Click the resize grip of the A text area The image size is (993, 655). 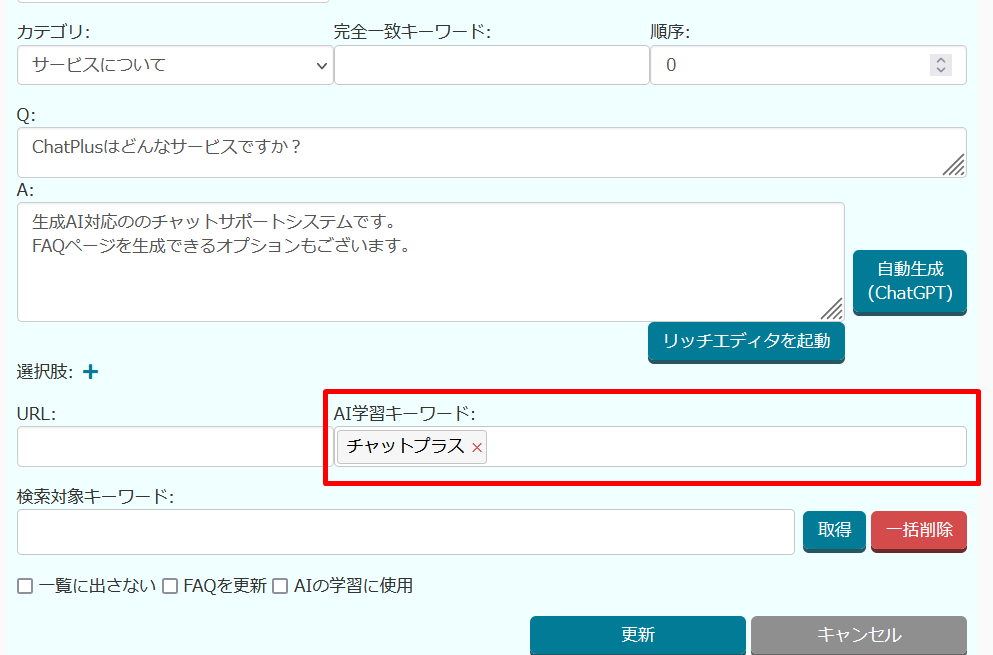832,309
